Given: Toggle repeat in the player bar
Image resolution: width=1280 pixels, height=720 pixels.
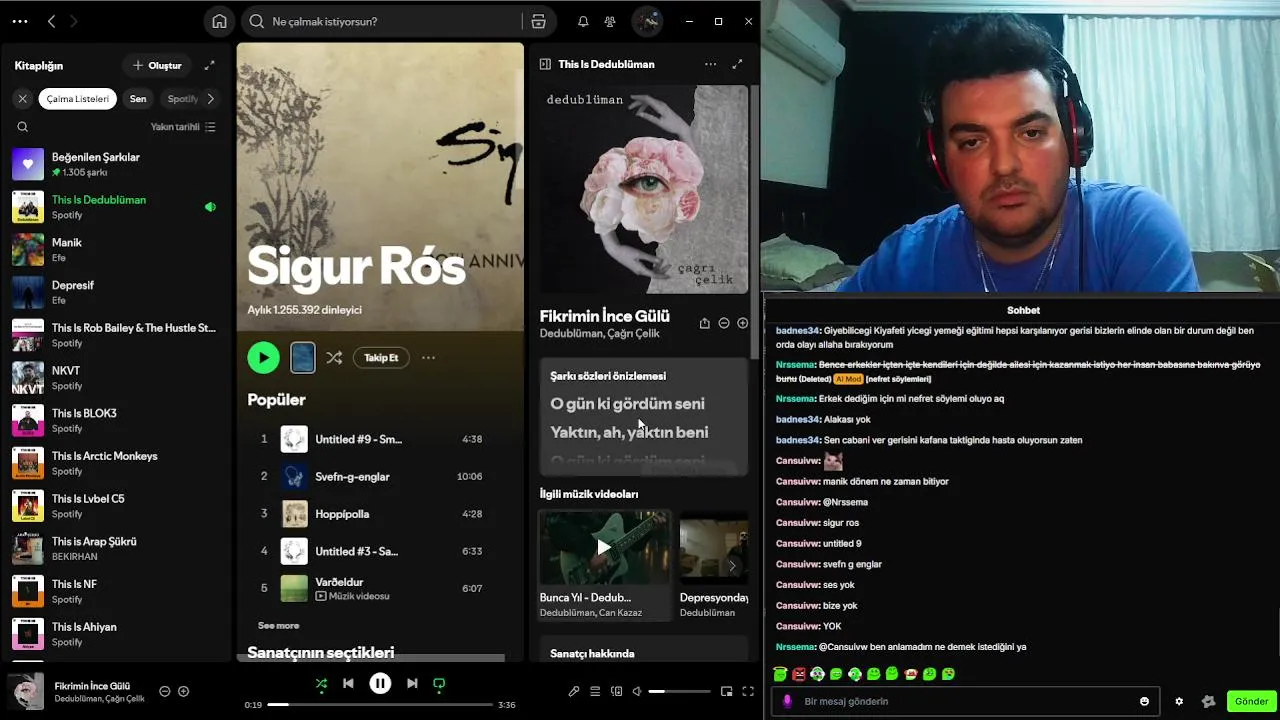Looking at the screenshot, I should tap(439, 684).
